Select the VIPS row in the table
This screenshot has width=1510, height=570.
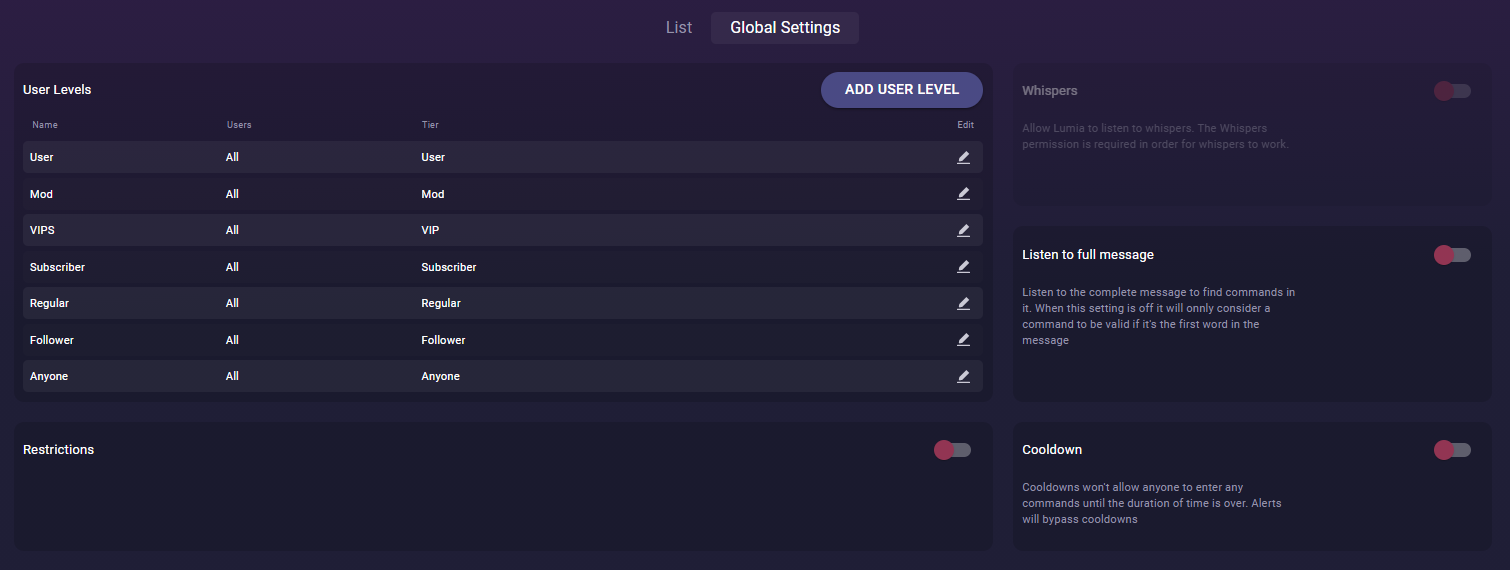pyautogui.click(x=503, y=230)
